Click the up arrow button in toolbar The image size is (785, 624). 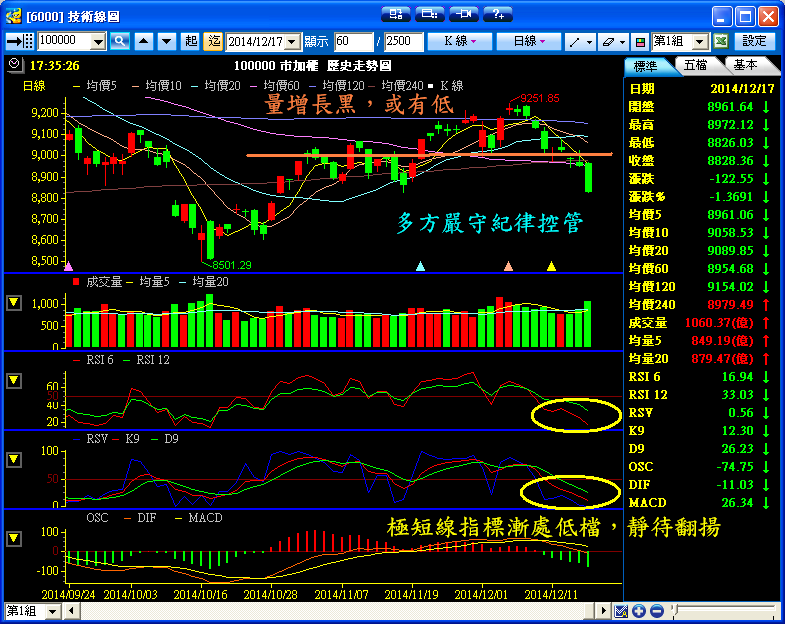coord(143,41)
